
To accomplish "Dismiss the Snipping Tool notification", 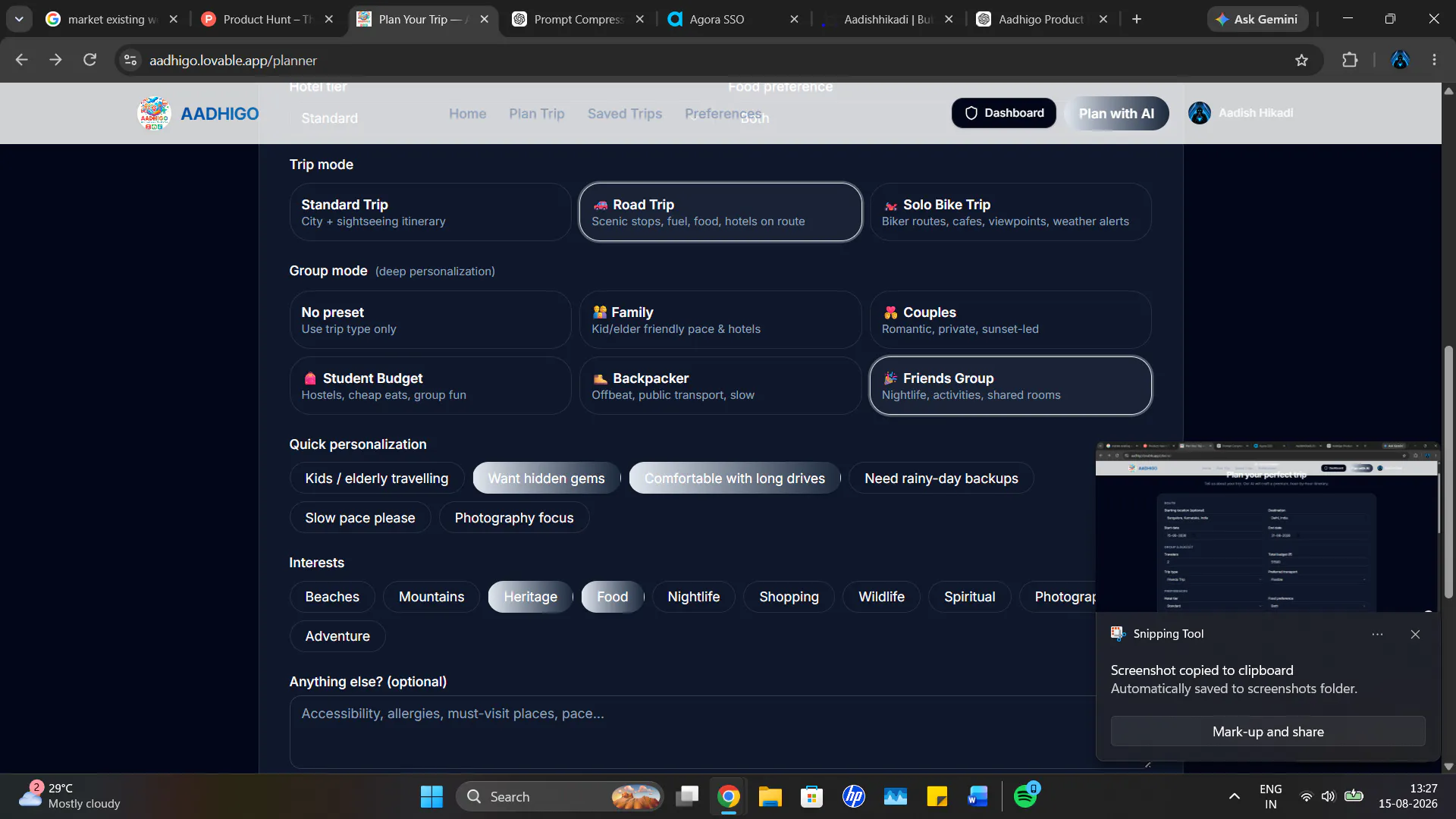I will 1415,635.
